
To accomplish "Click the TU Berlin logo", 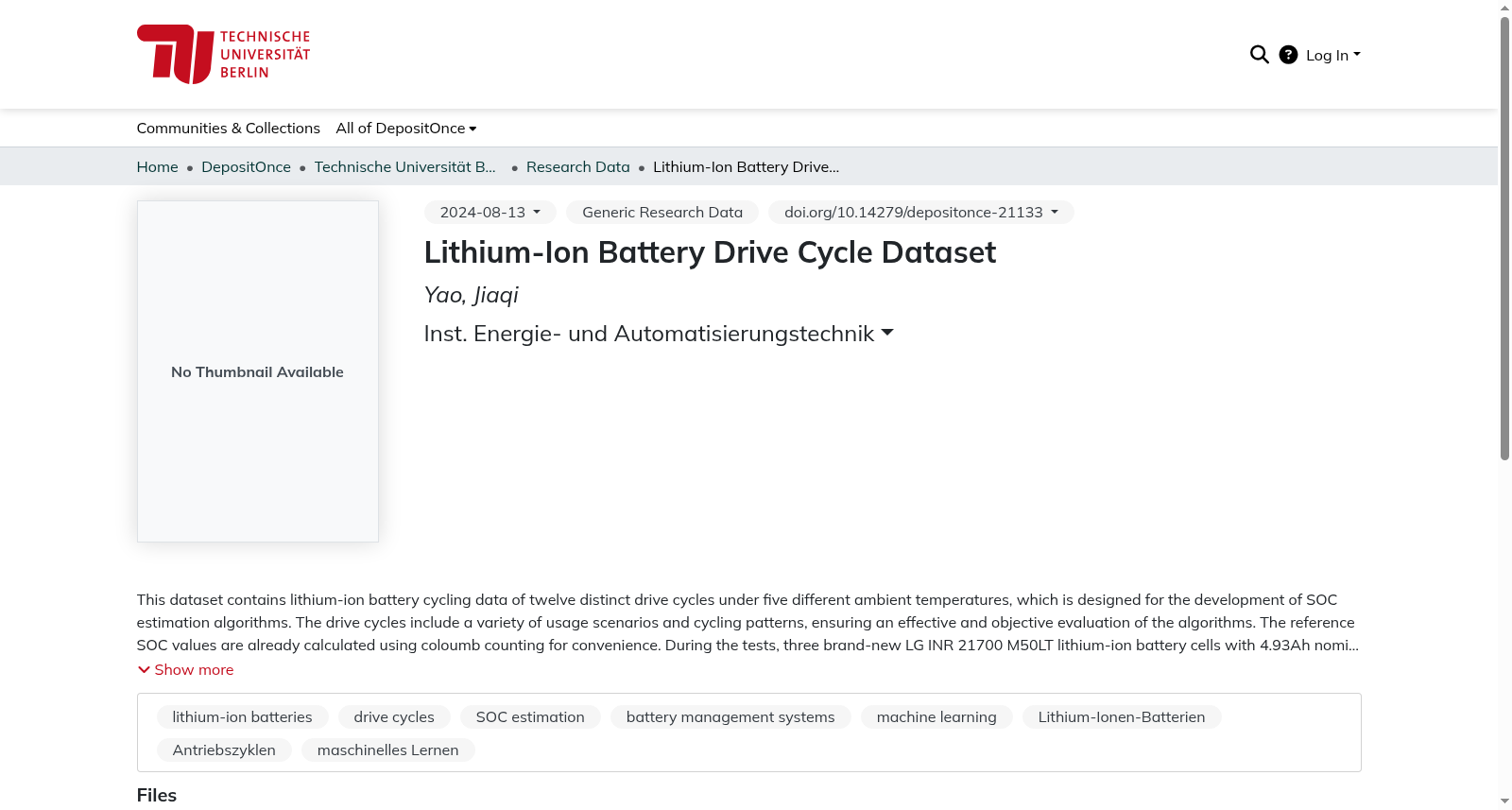I will [223, 54].
